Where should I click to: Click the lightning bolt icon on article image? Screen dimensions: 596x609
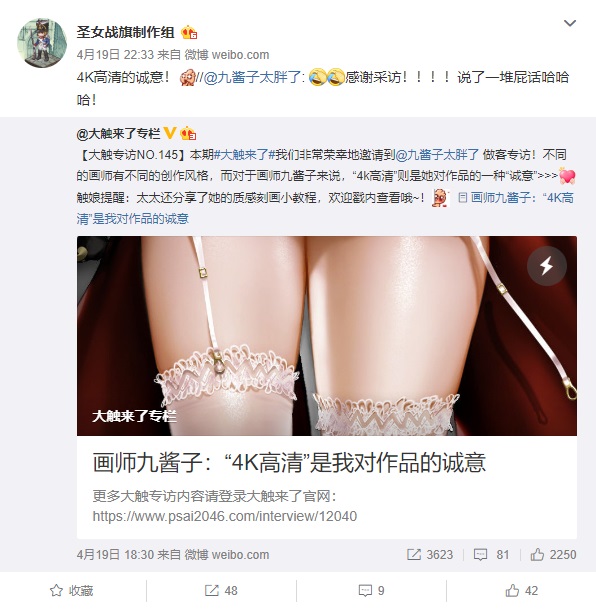point(547,266)
